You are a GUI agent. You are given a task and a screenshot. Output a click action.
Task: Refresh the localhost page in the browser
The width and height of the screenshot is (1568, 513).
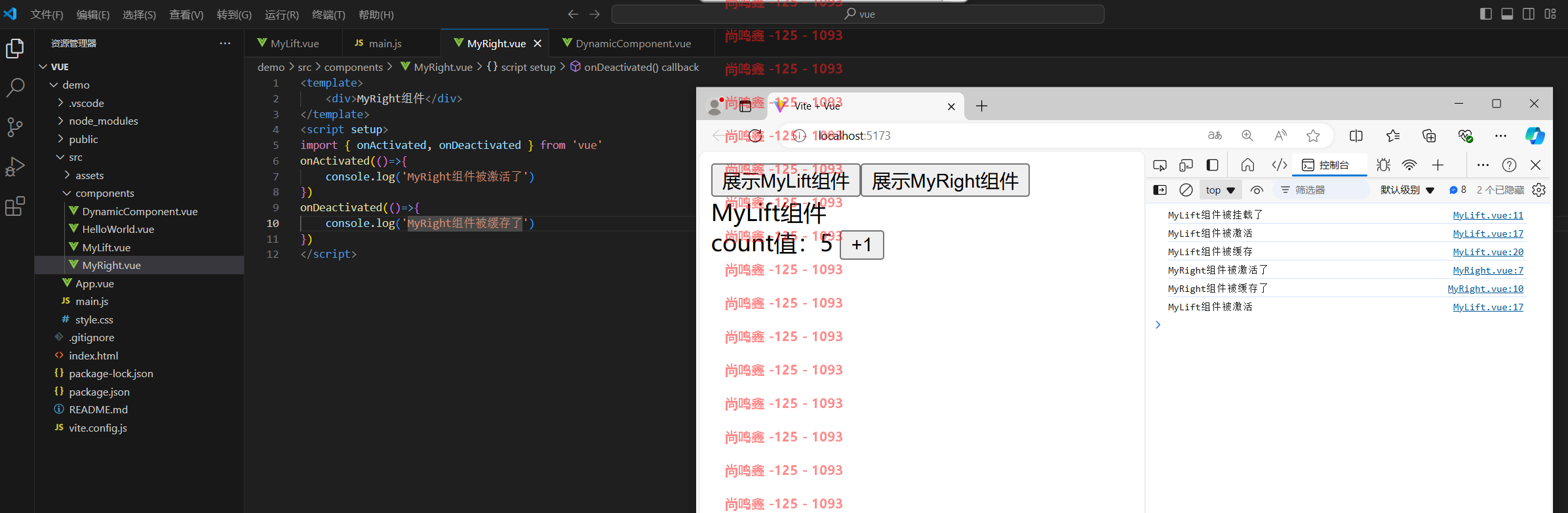pyautogui.click(x=756, y=136)
